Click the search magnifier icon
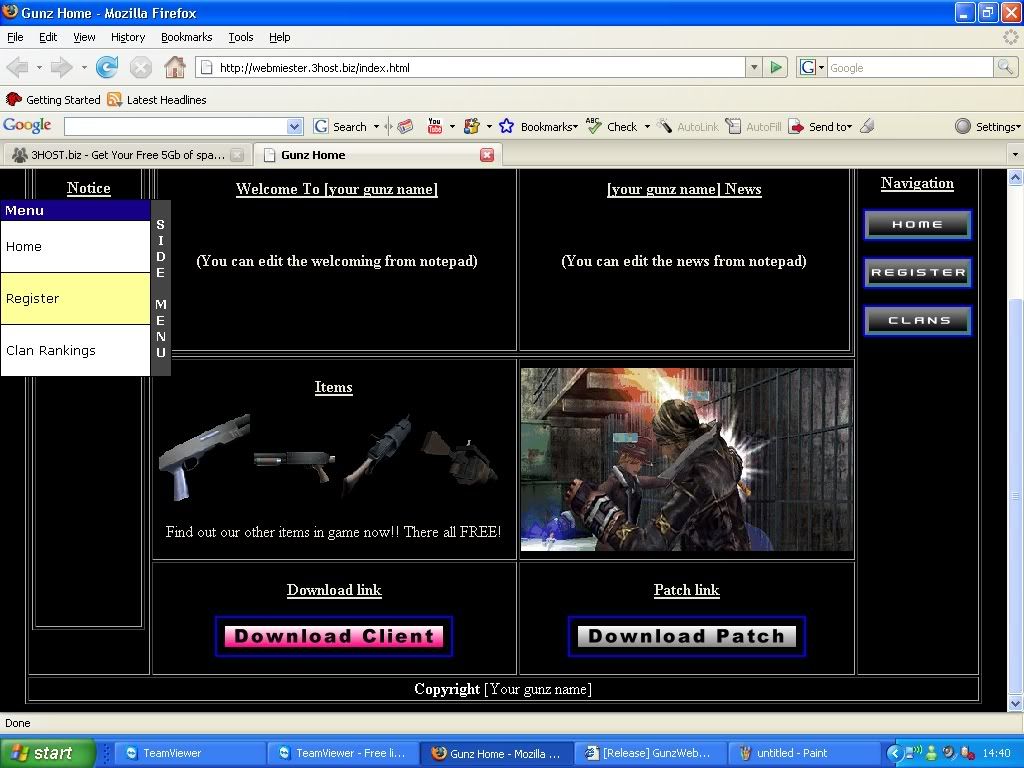The image size is (1024, 768). 1005,68
